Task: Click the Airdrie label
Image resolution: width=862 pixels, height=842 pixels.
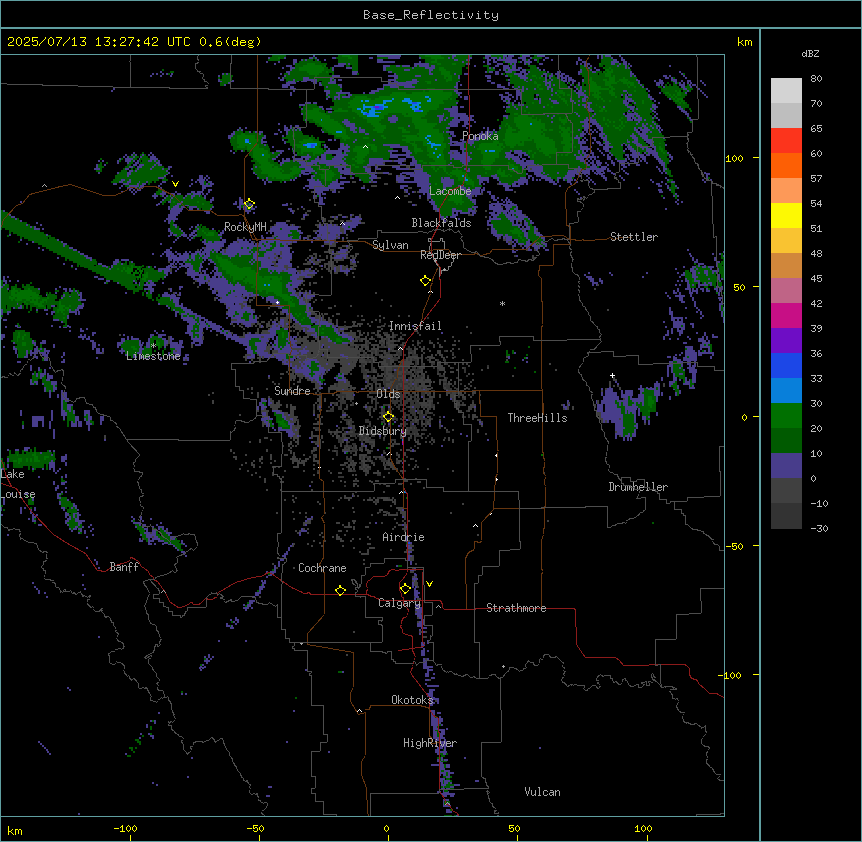Action: click(x=403, y=537)
